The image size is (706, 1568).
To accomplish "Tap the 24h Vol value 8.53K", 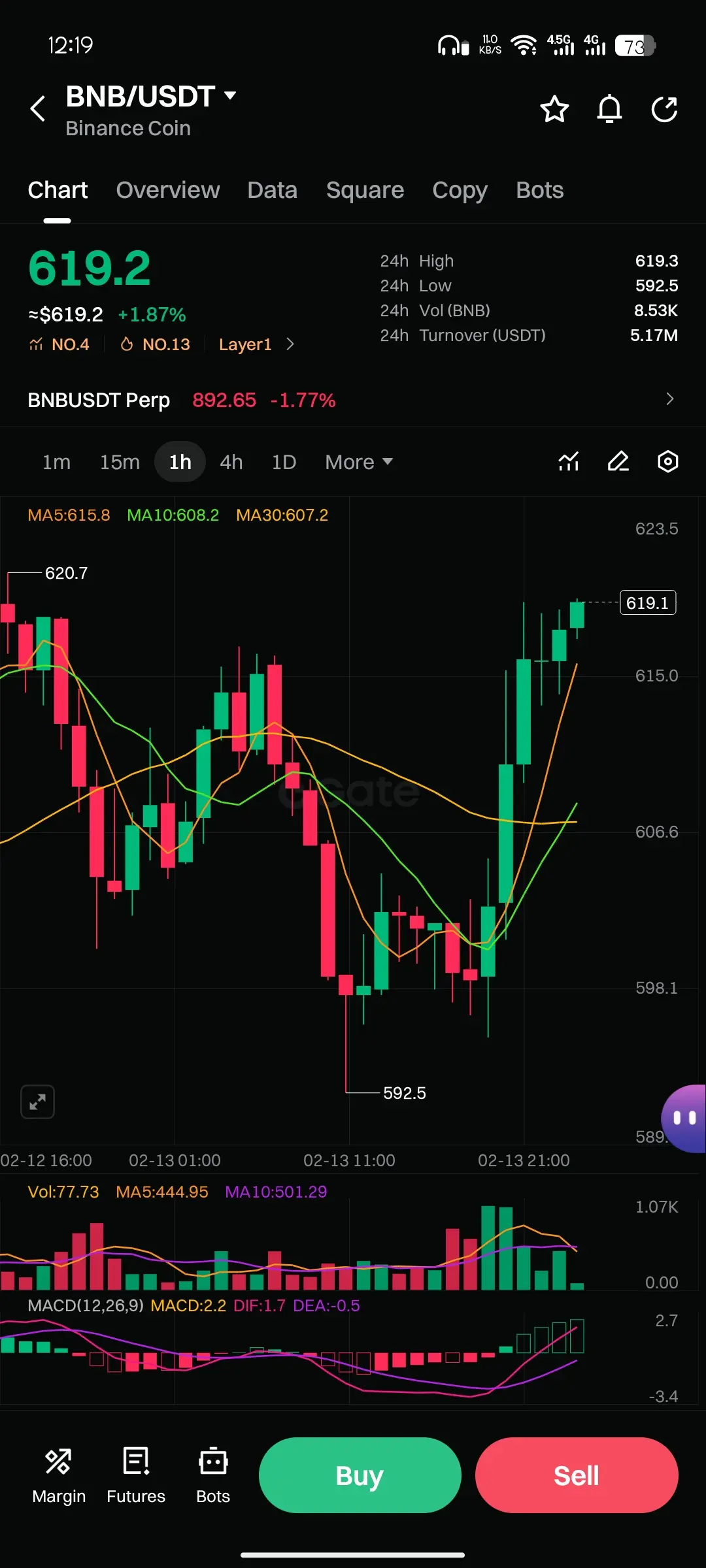I will (x=656, y=310).
